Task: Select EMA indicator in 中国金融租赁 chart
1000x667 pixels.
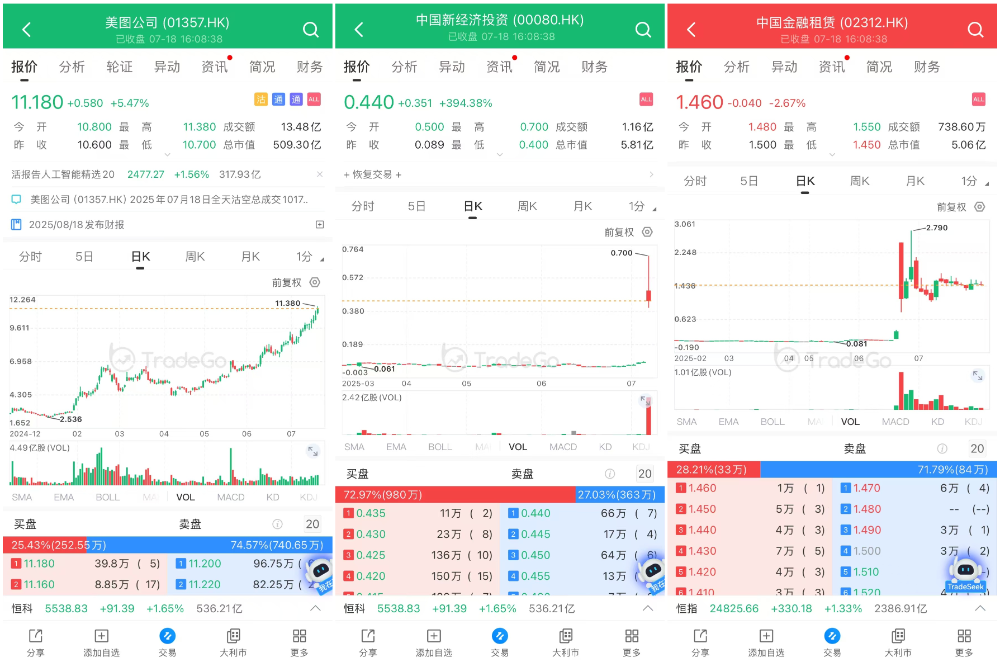Action: point(728,421)
